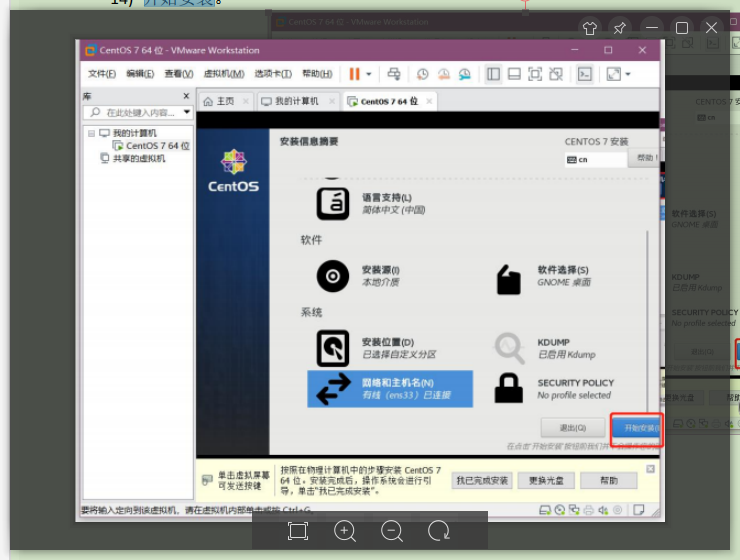
Task: Click the 帮助 button in the yellow hint bar
Action: [609, 480]
